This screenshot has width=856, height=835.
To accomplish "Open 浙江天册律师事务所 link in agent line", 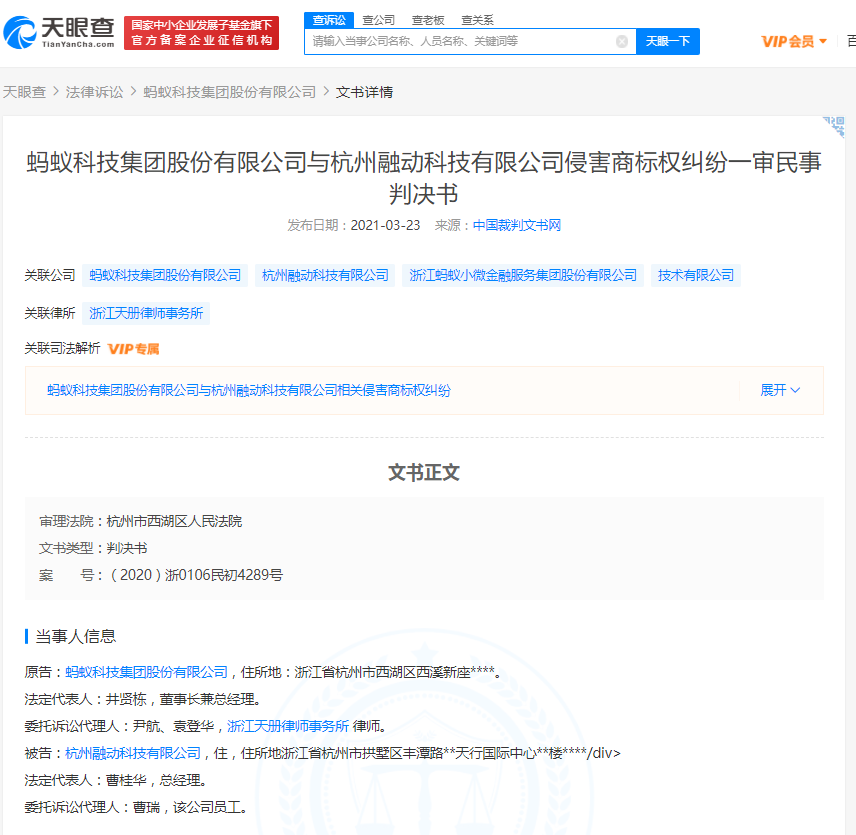I will point(288,726).
